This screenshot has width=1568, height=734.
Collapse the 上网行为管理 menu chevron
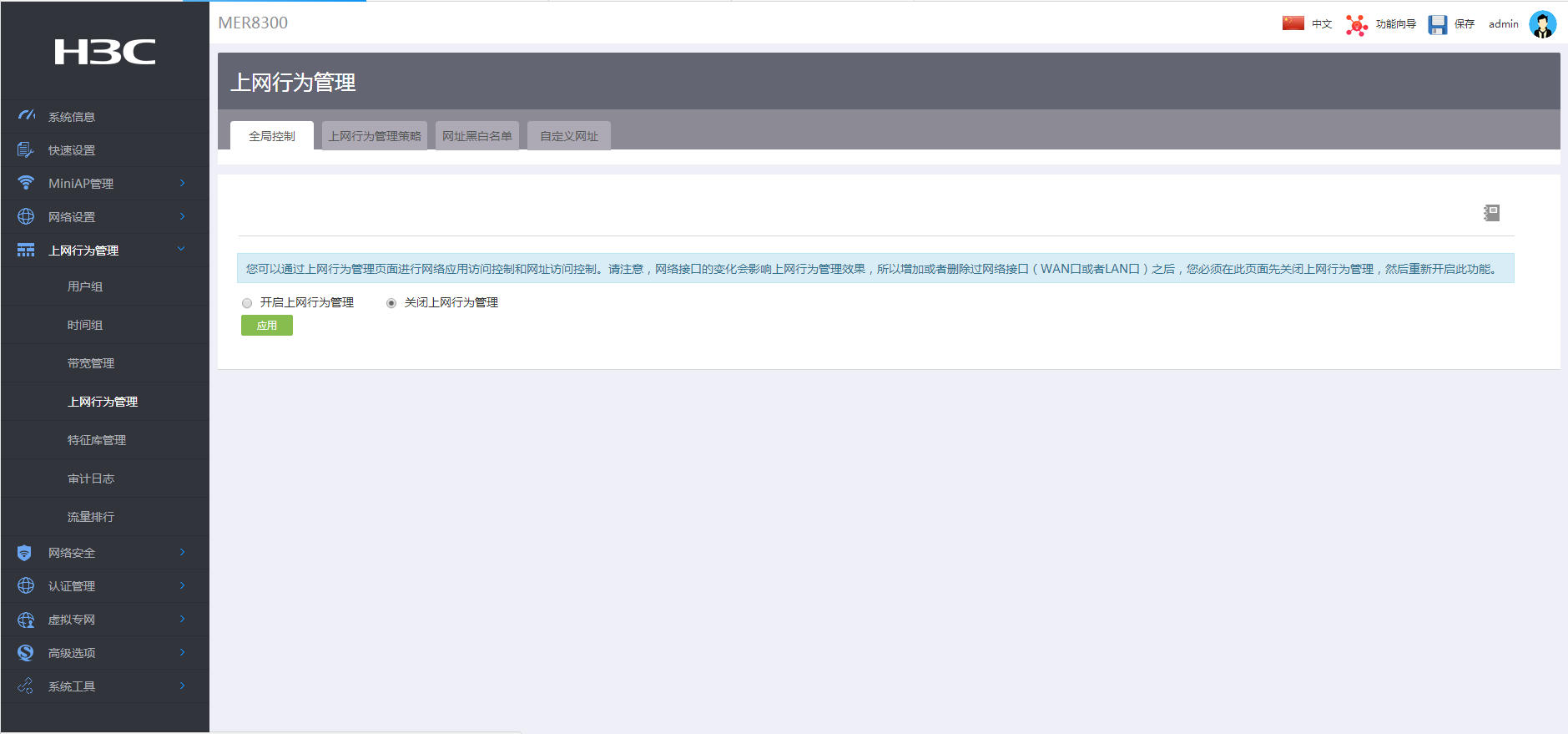181,249
